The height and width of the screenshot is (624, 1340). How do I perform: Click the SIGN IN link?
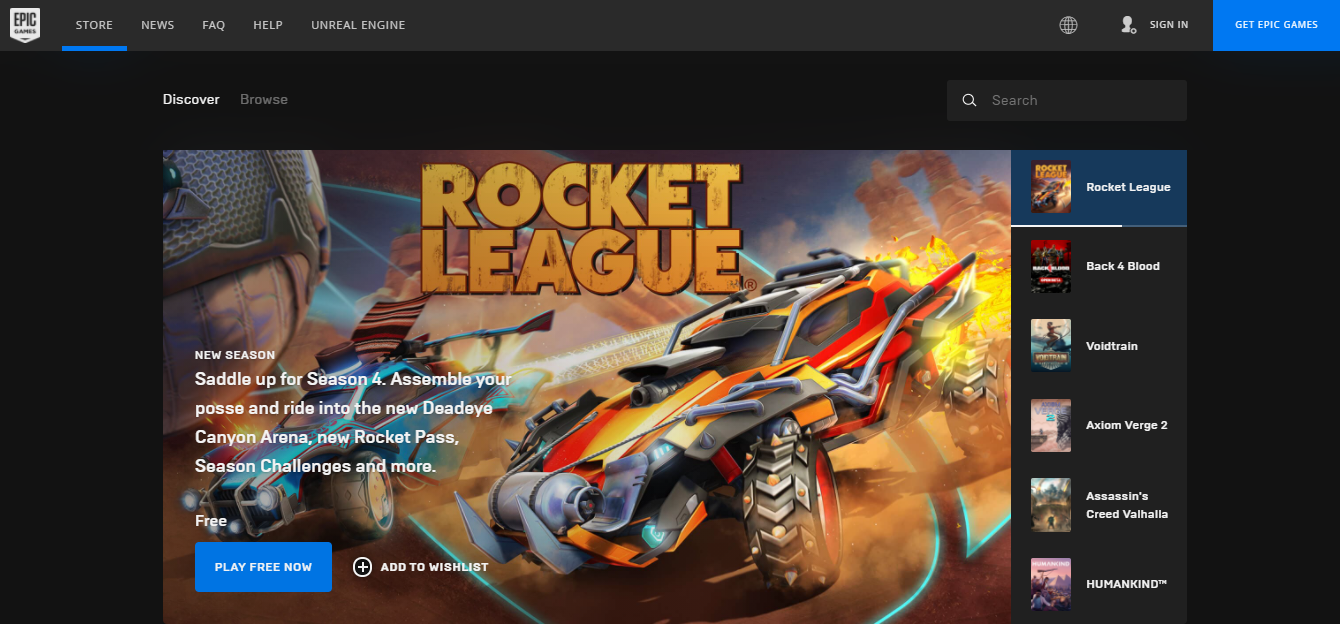1169,25
